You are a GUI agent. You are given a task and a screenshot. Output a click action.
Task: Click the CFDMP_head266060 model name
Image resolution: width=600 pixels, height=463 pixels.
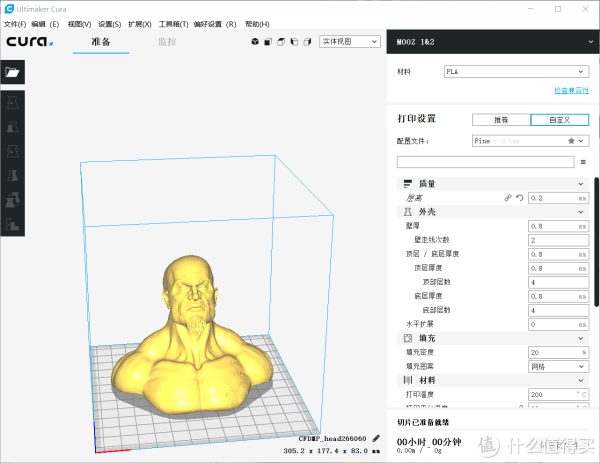click(332, 439)
